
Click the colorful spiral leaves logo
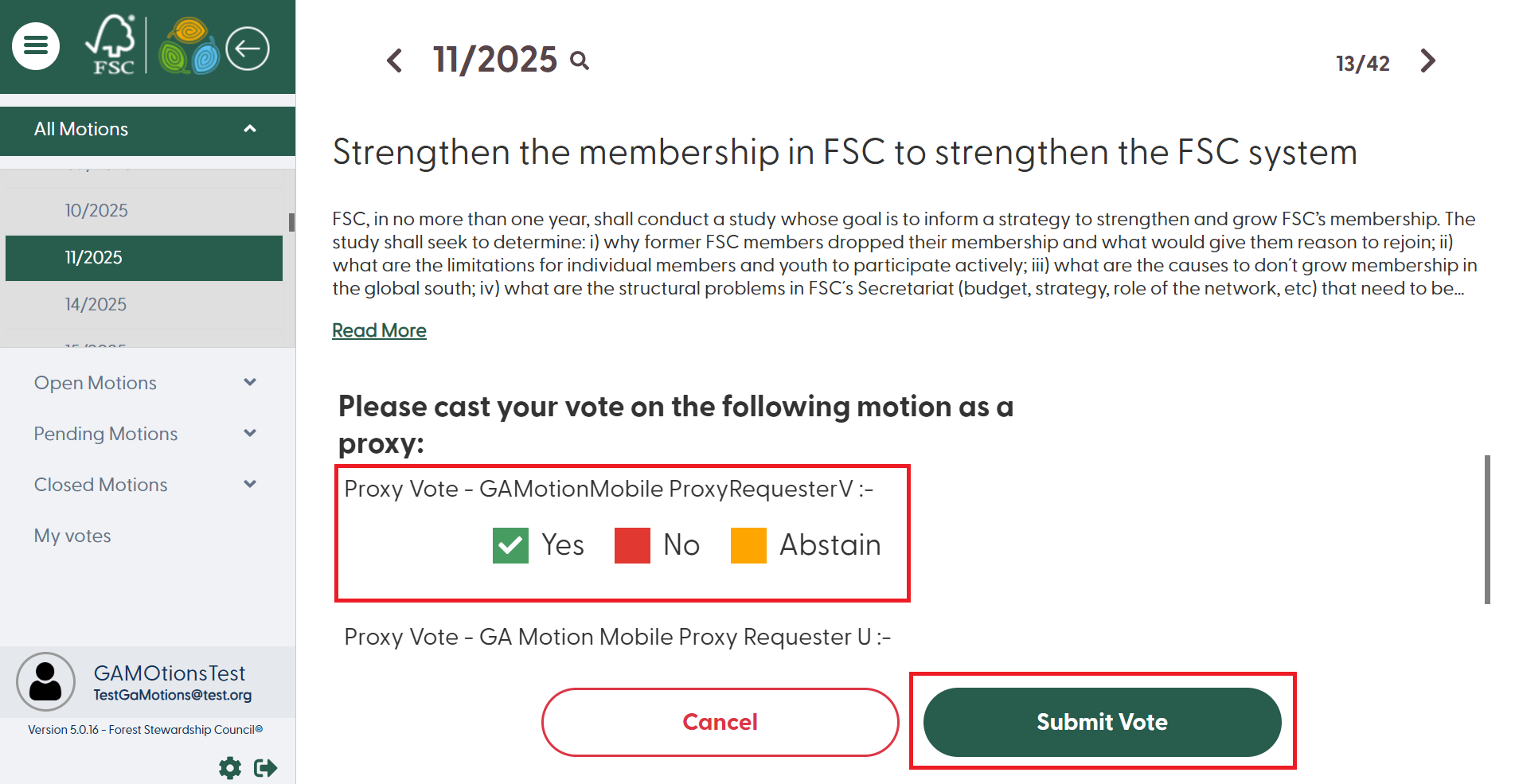pyautogui.click(x=189, y=46)
